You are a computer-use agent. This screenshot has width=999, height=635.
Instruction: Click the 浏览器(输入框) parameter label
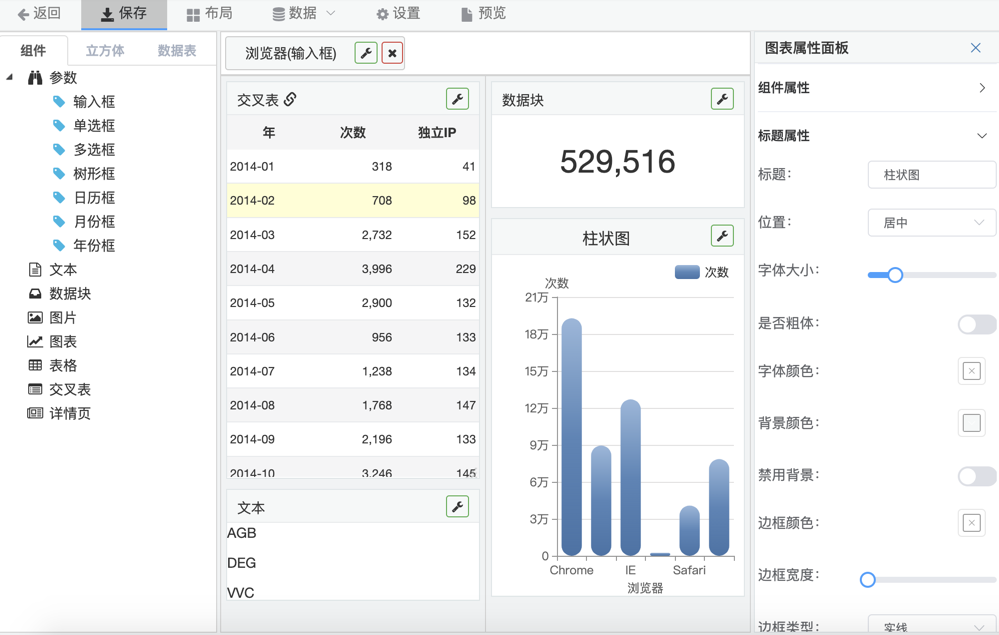click(291, 54)
